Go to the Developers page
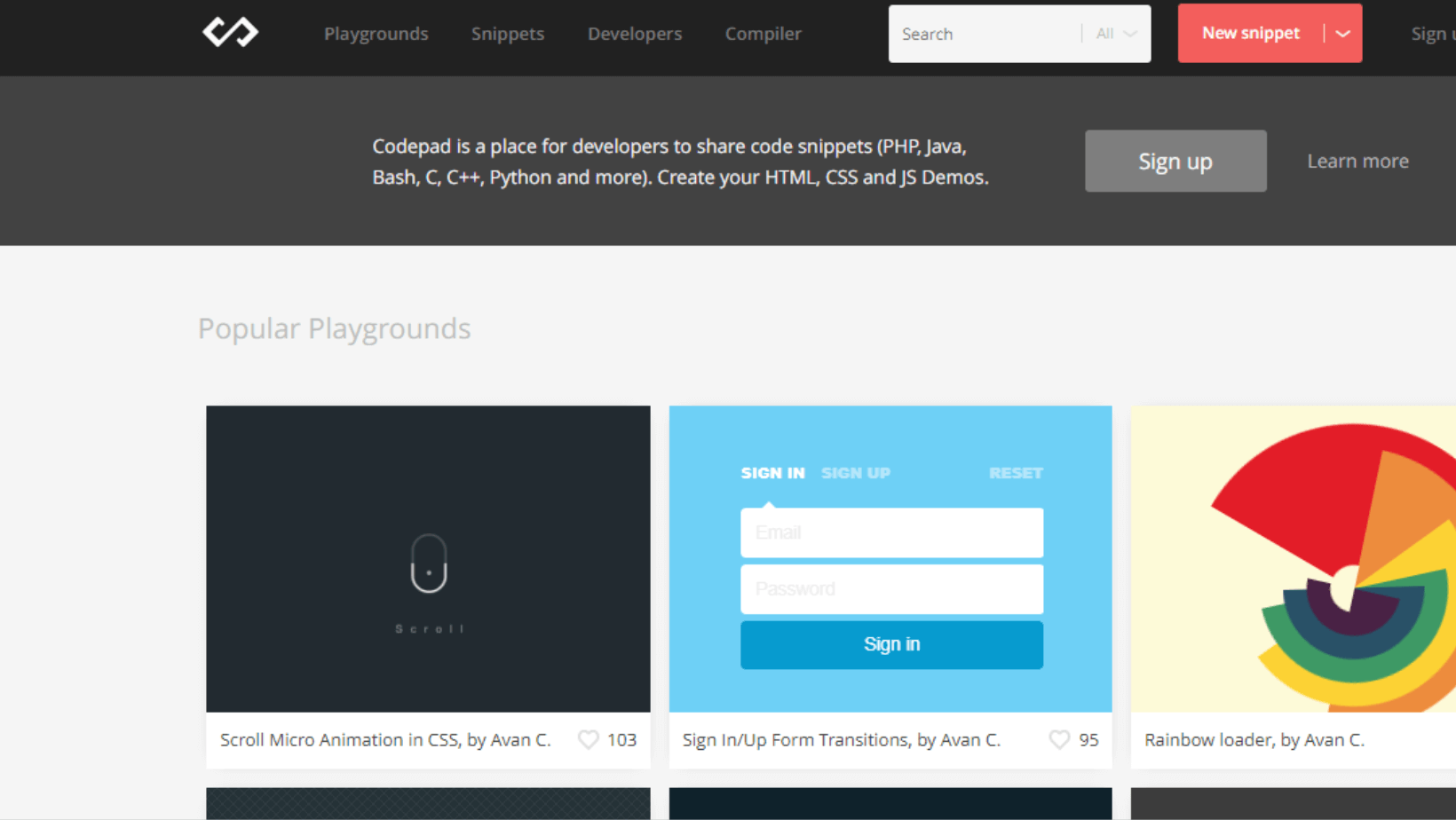The width and height of the screenshot is (1456, 820). point(635,34)
